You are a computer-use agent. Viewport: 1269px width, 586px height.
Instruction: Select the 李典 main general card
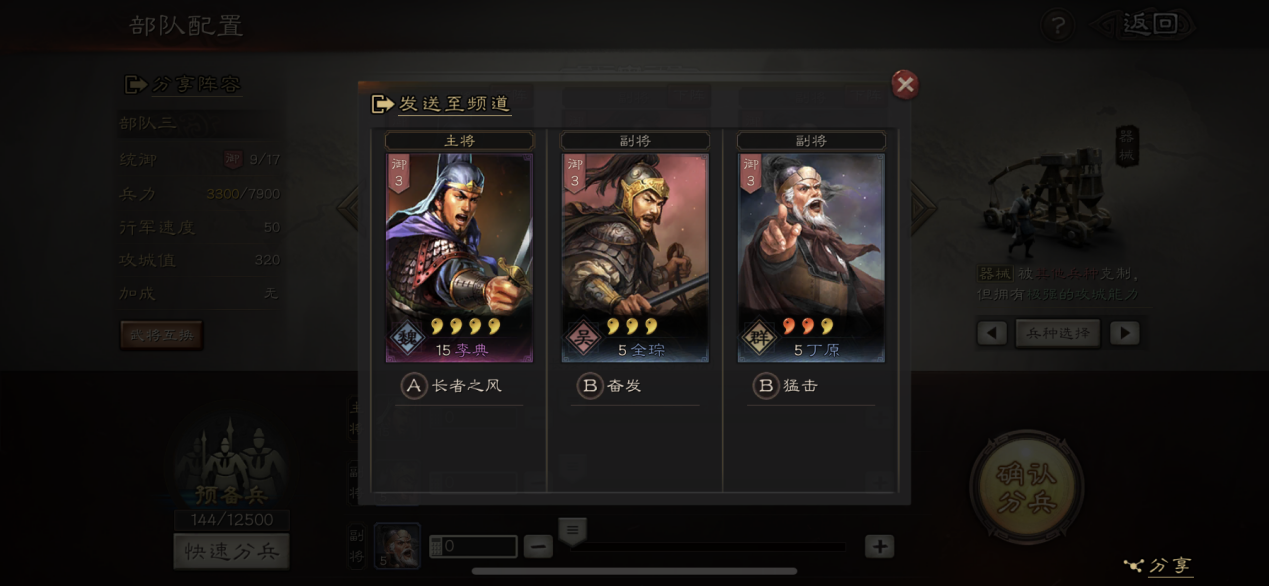(459, 258)
